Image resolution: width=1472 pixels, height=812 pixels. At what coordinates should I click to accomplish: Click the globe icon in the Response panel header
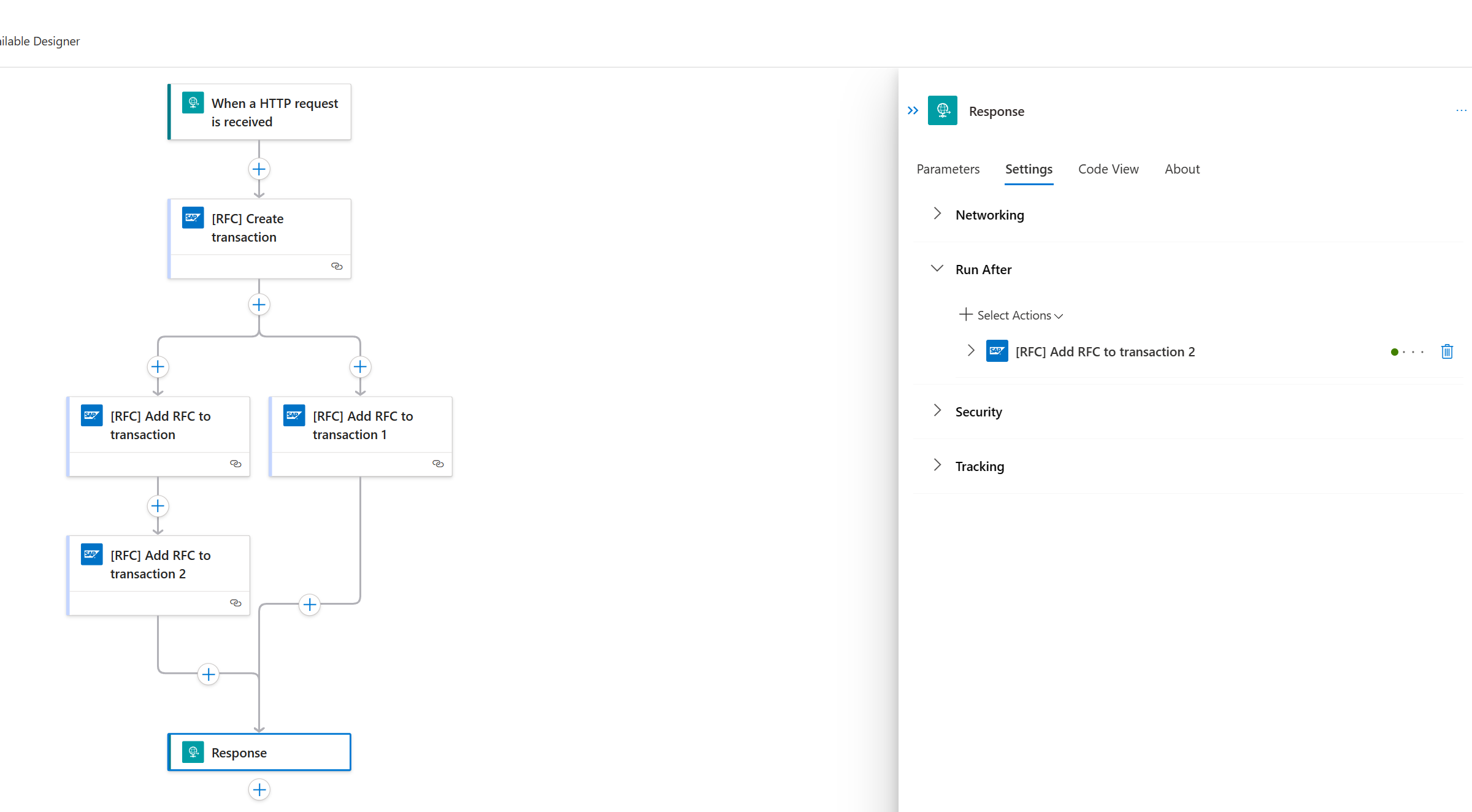(943, 110)
